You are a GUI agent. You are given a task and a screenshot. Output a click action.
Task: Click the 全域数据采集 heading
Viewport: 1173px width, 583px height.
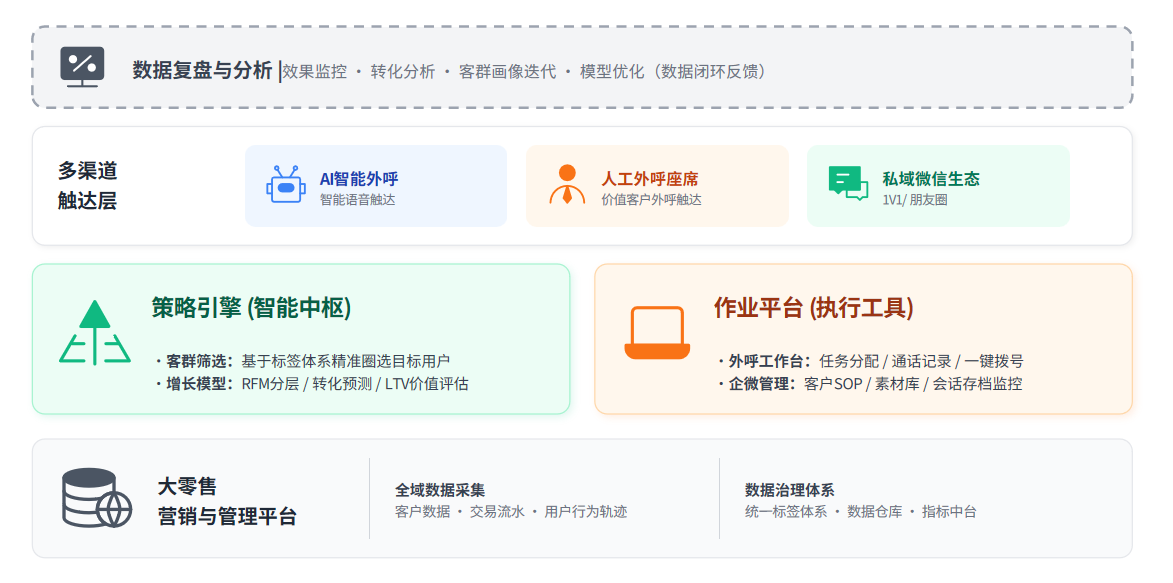coord(440,490)
